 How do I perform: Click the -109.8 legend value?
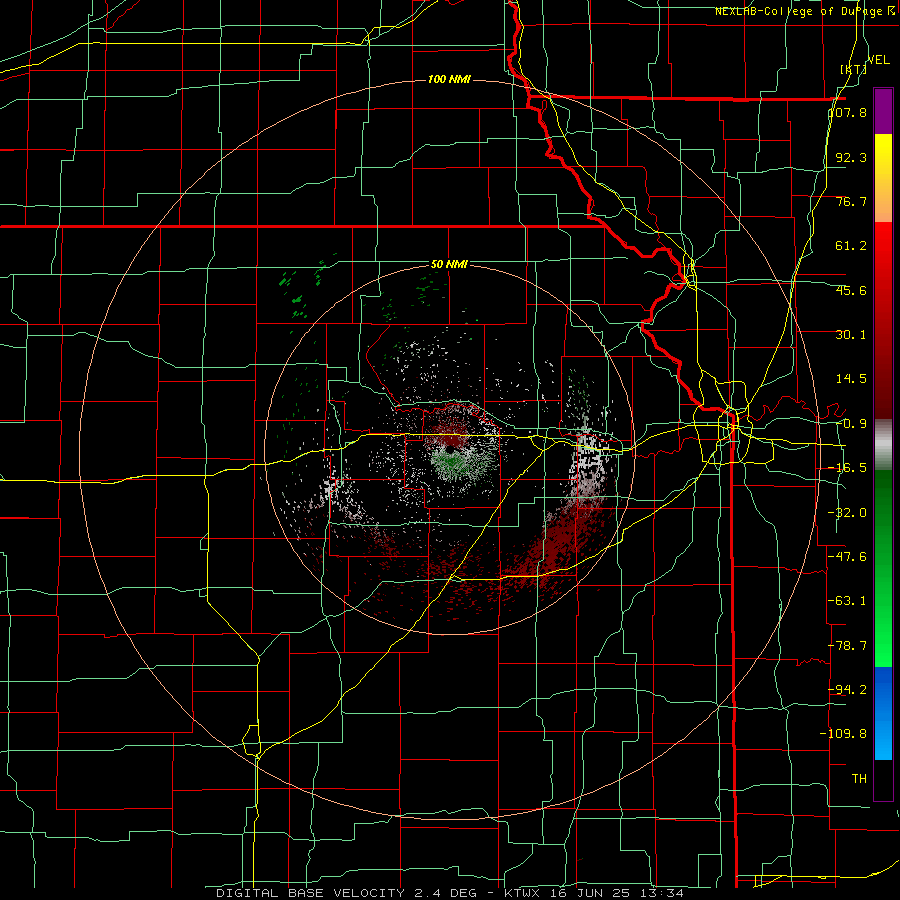844,733
